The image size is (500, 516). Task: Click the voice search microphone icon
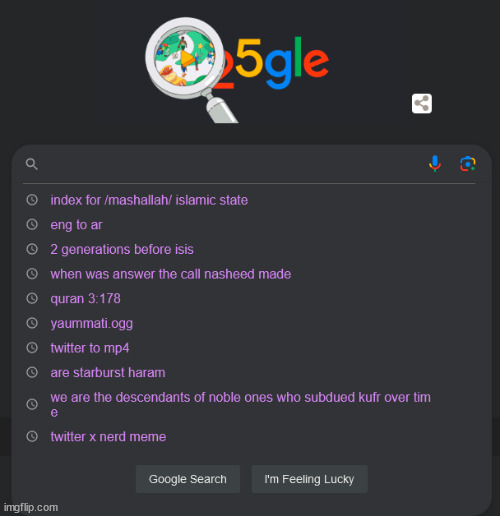coord(435,164)
